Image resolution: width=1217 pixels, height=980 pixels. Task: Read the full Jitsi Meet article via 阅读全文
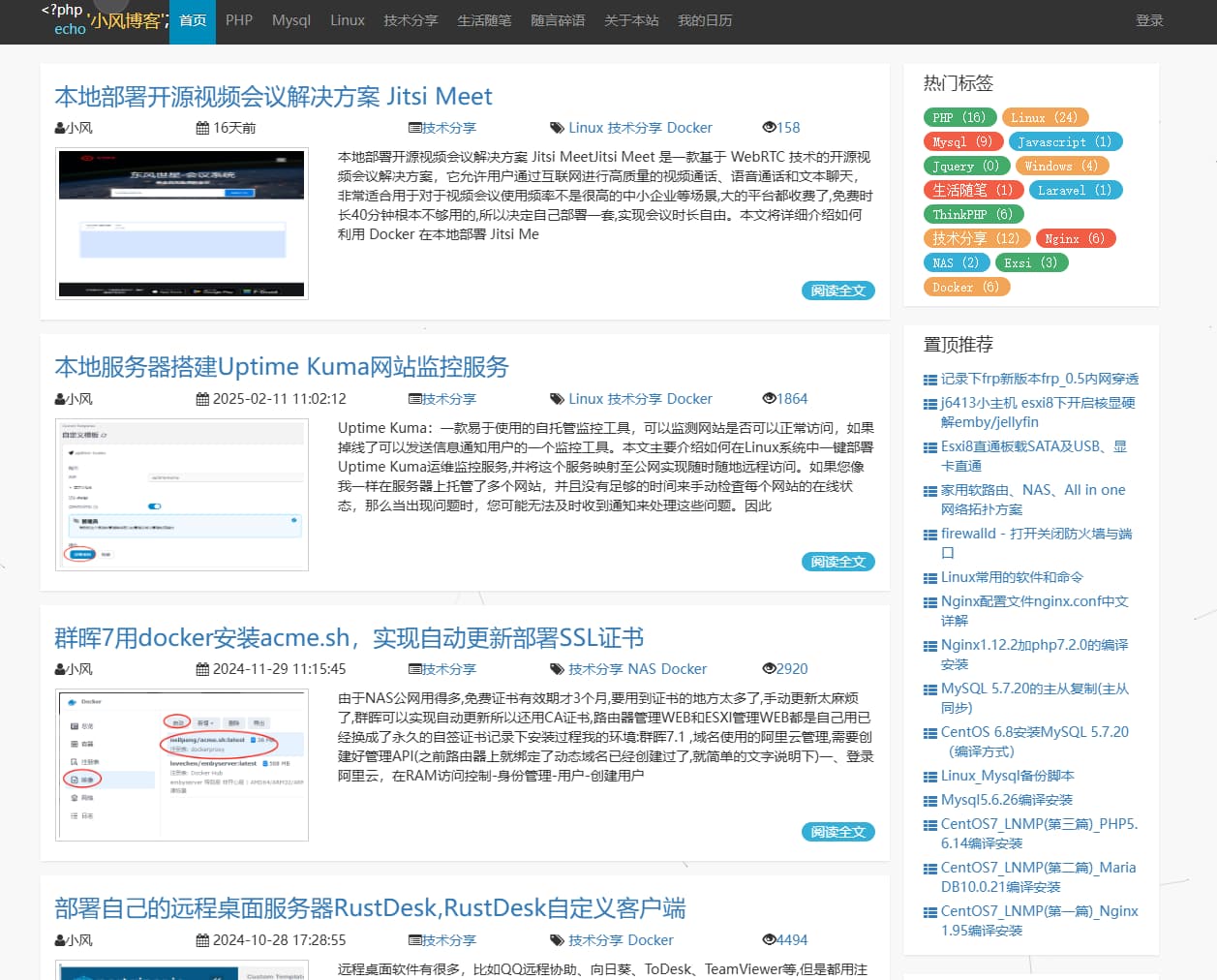(837, 291)
